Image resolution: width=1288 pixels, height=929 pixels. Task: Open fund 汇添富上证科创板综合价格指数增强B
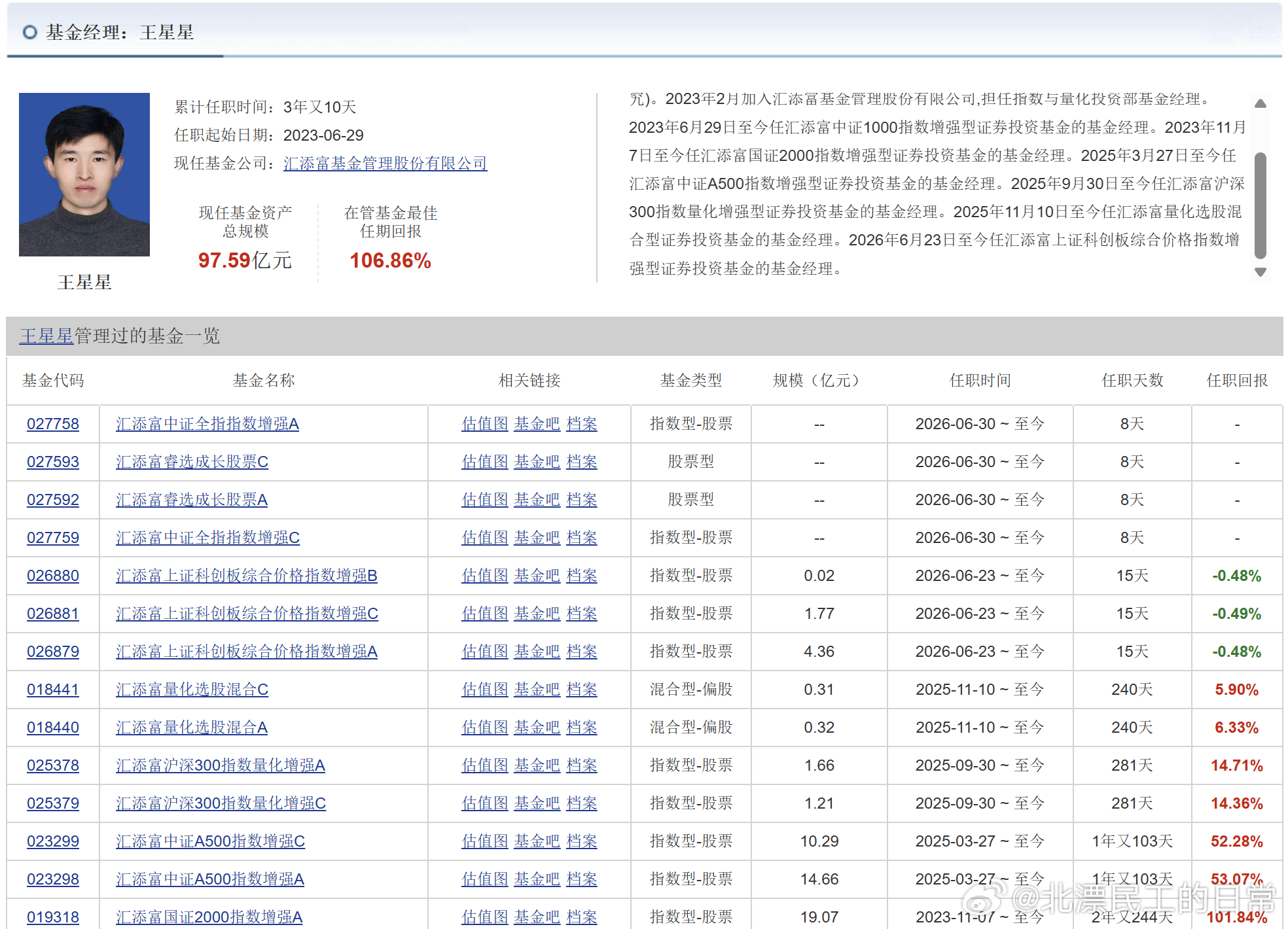coord(247,576)
